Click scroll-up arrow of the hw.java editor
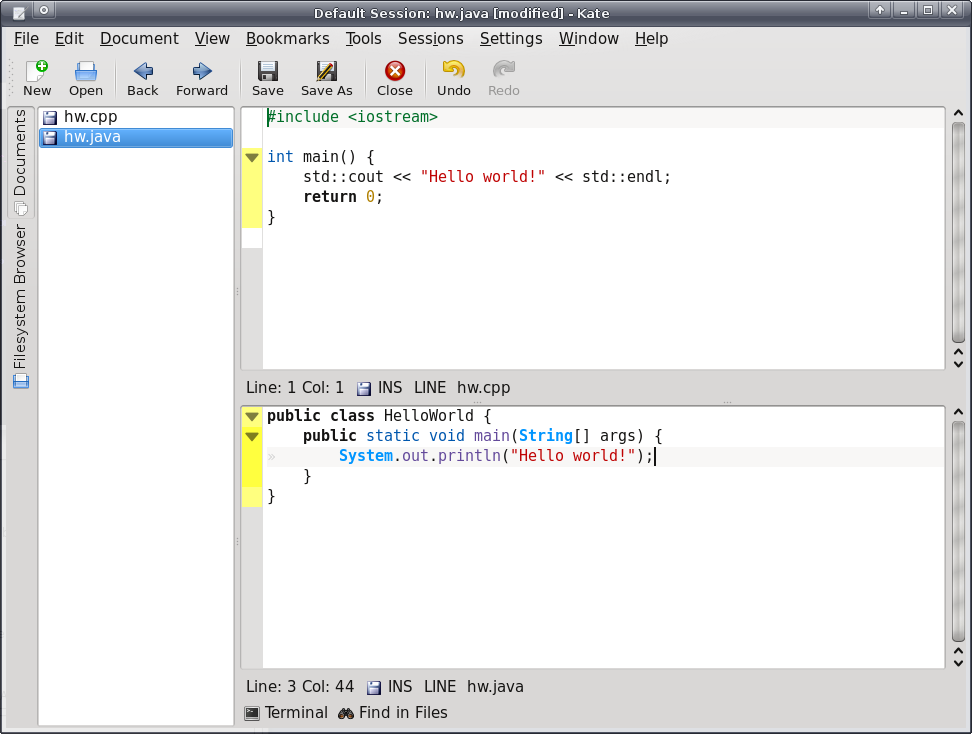This screenshot has height=734, width=972. [x=958, y=412]
